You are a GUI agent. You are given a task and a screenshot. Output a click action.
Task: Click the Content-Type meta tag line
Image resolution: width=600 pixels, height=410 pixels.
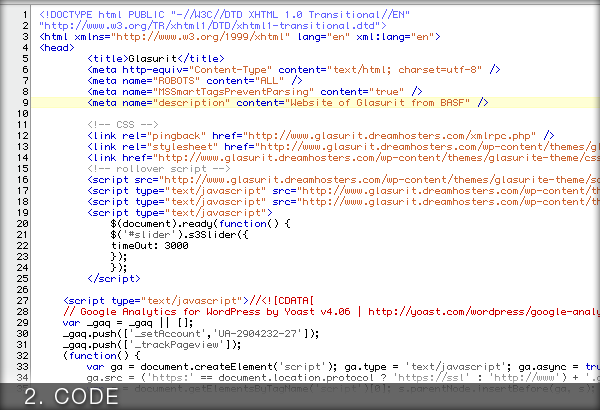[x=293, y=70]
